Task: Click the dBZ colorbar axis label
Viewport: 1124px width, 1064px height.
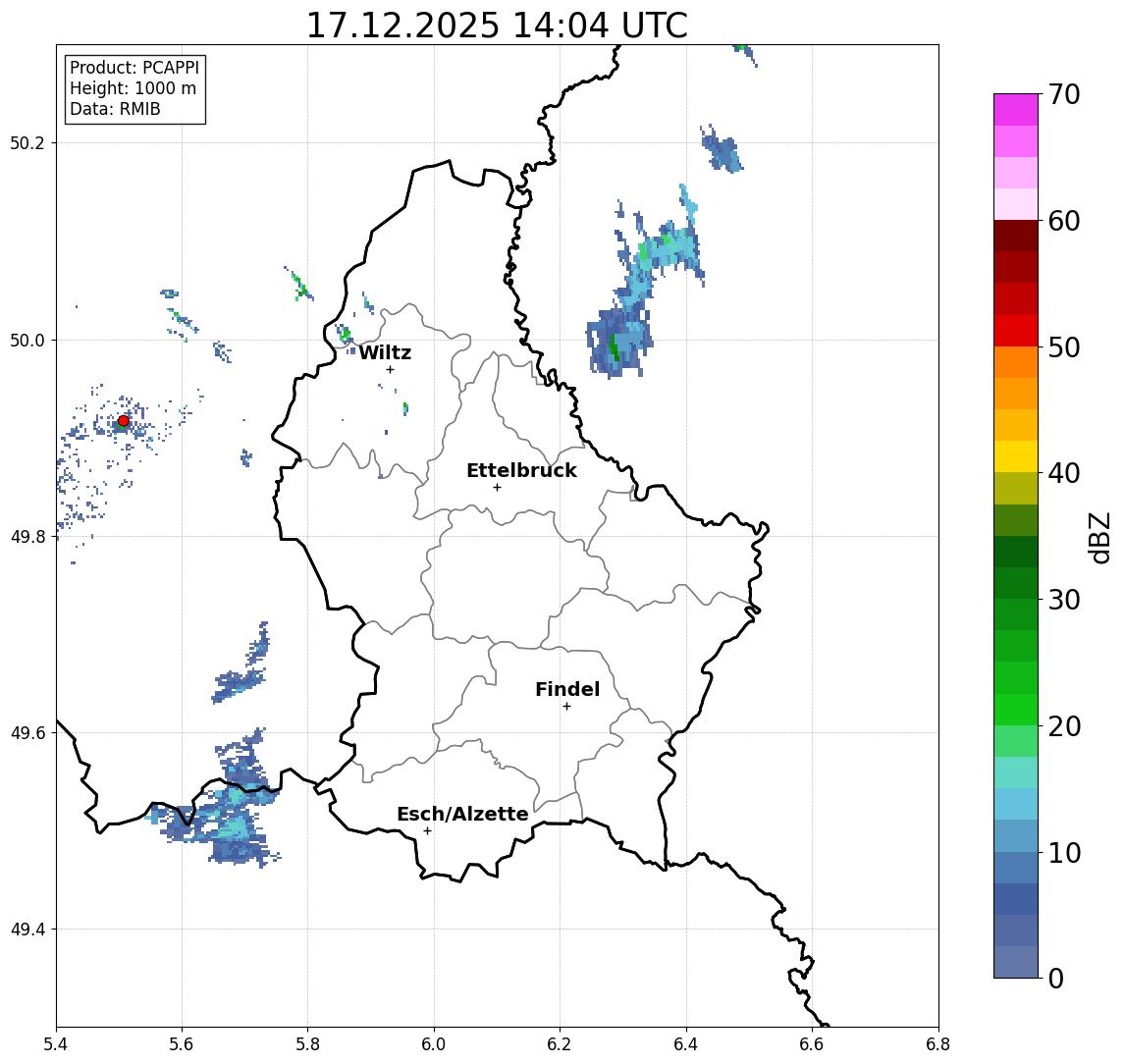Action: 1098,538
